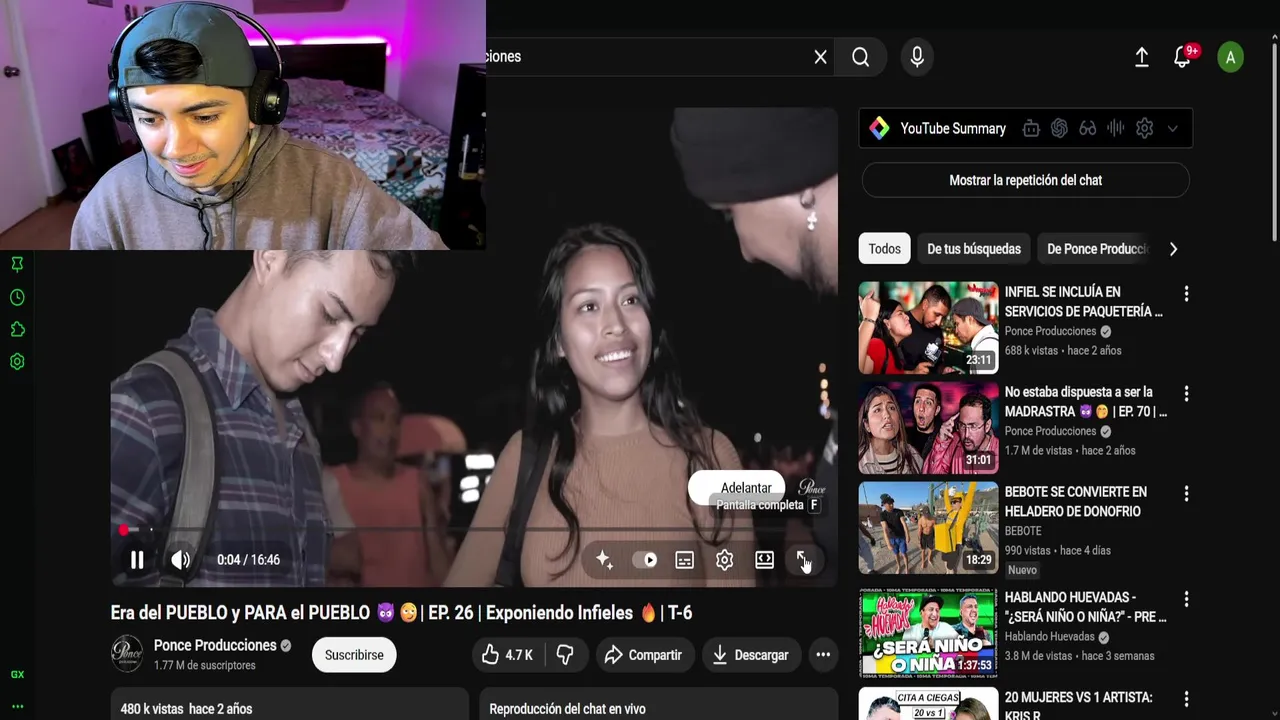The width and height of the screenshot is (1280, 720).
Task: Open the sidebar three-dot more menu
Action: [17, 707]
